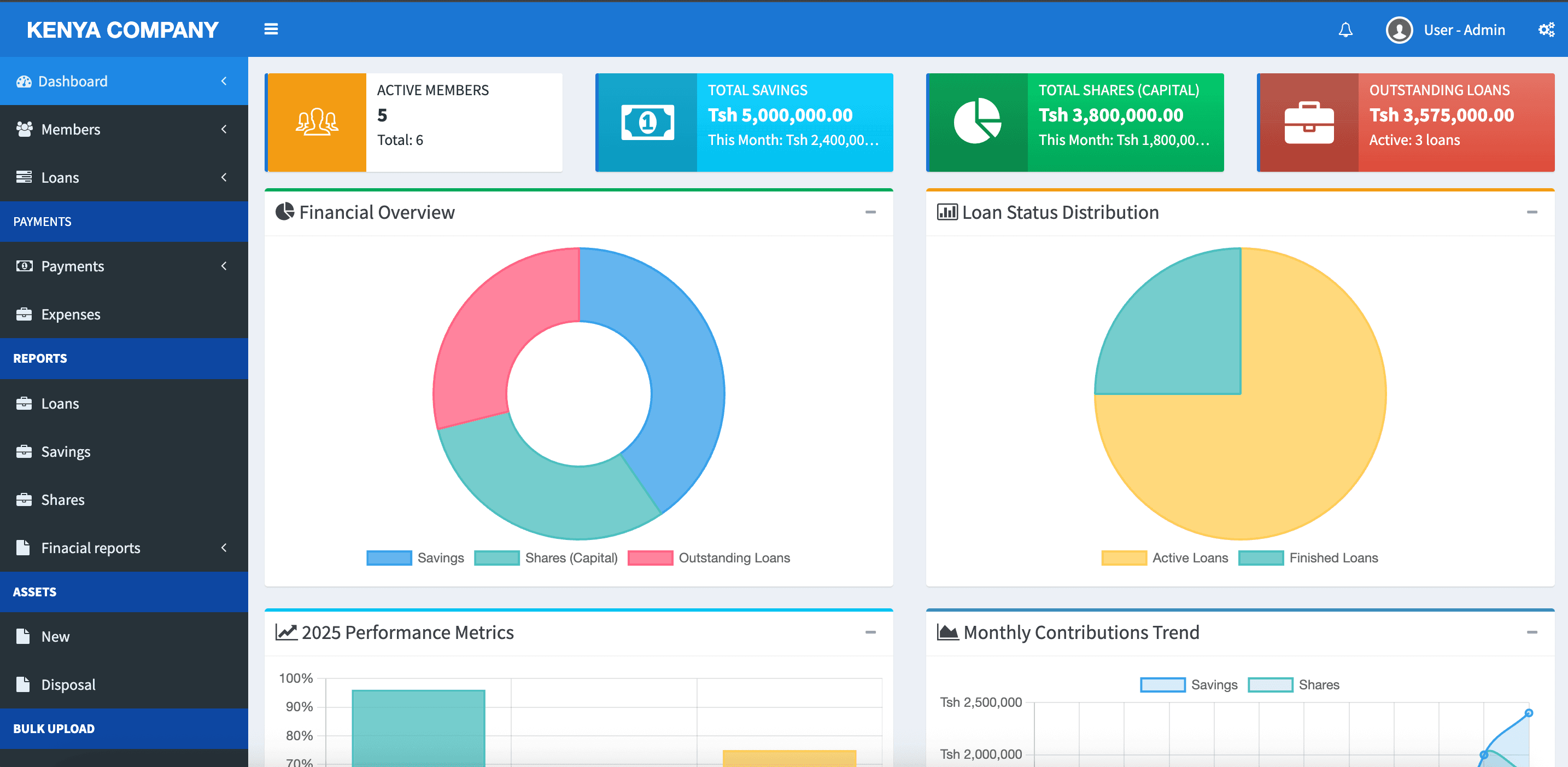Click the Outstanding Loans legend color swatch

pos(650,558)
